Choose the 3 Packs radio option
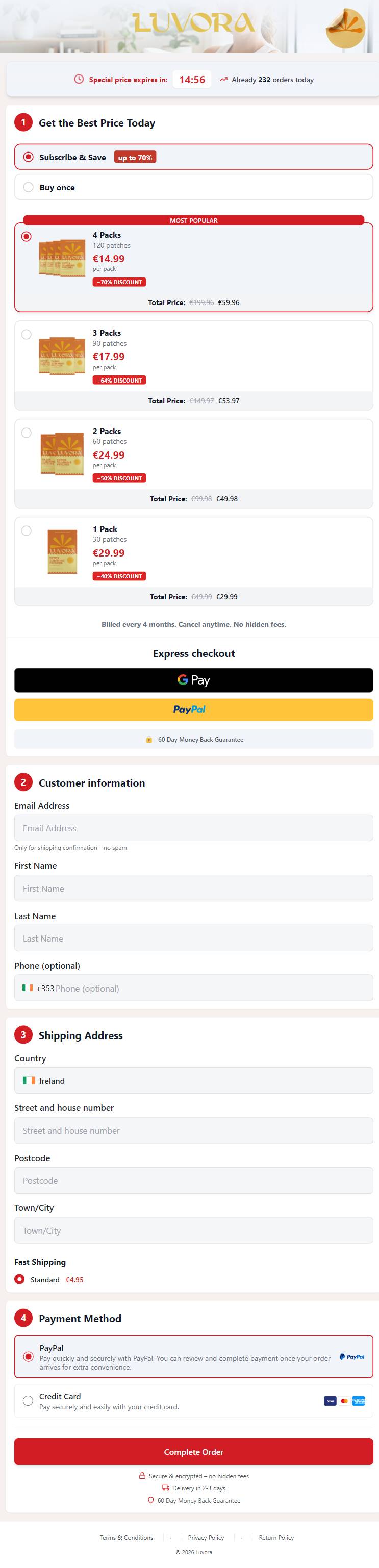379x1568 pixels. click(x=26, y=334)
